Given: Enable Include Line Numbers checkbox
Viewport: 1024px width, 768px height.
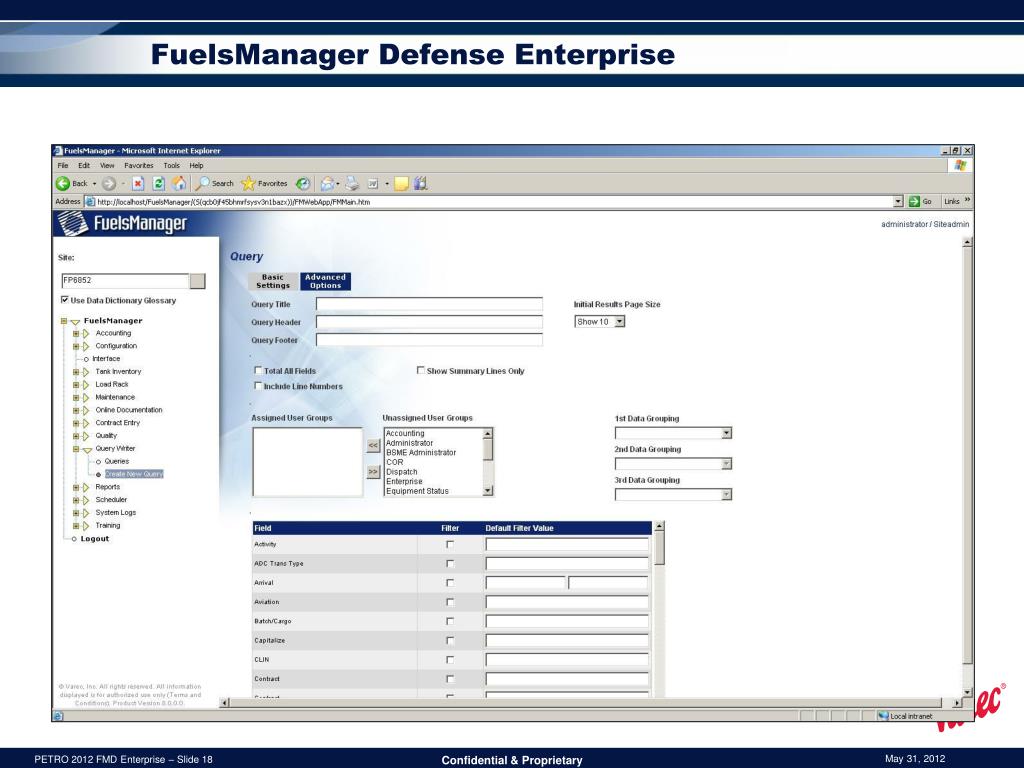Looking at the screenshot, I should pos(258,386).
